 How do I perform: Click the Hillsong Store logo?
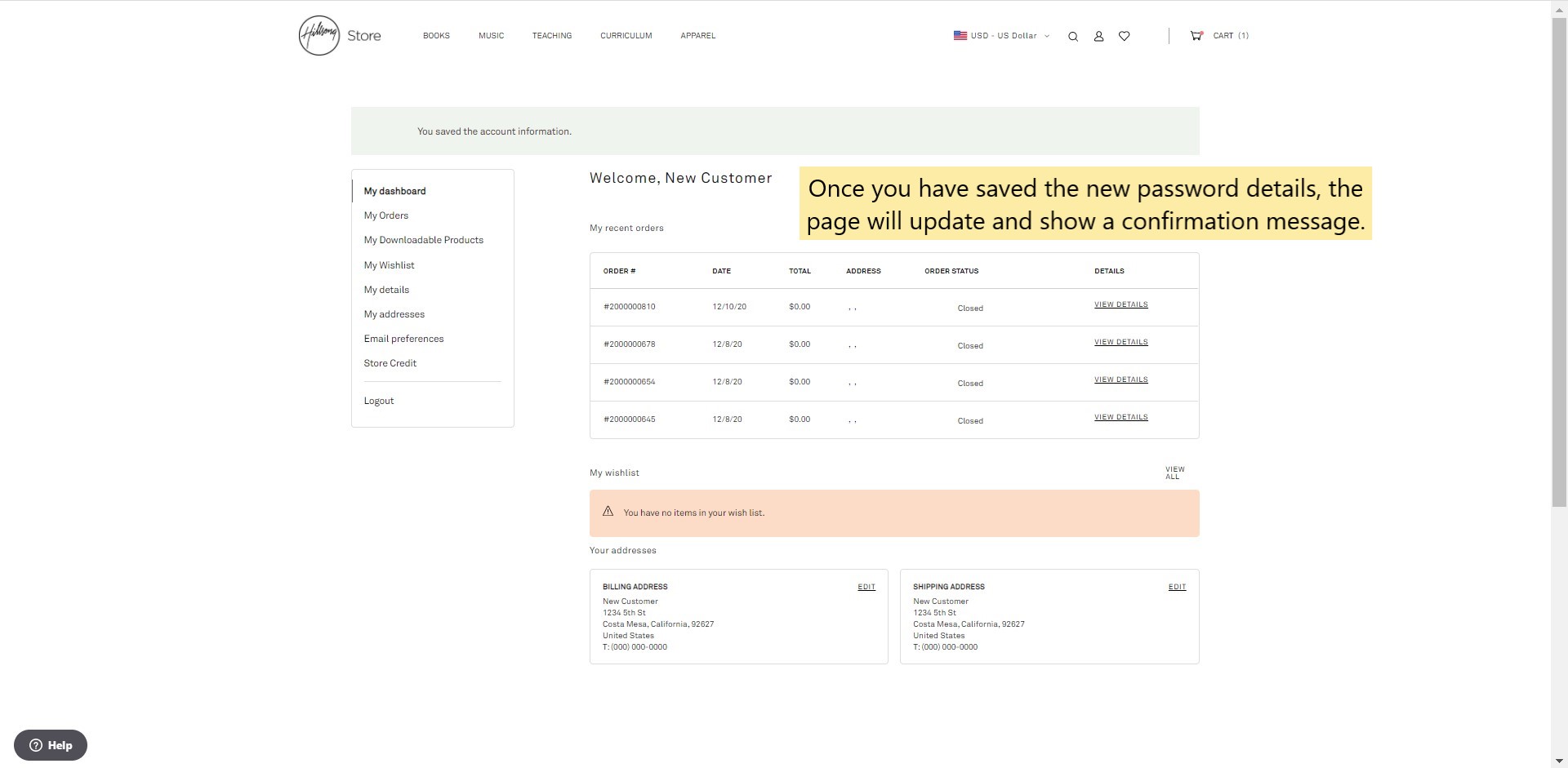pos(339,36)
